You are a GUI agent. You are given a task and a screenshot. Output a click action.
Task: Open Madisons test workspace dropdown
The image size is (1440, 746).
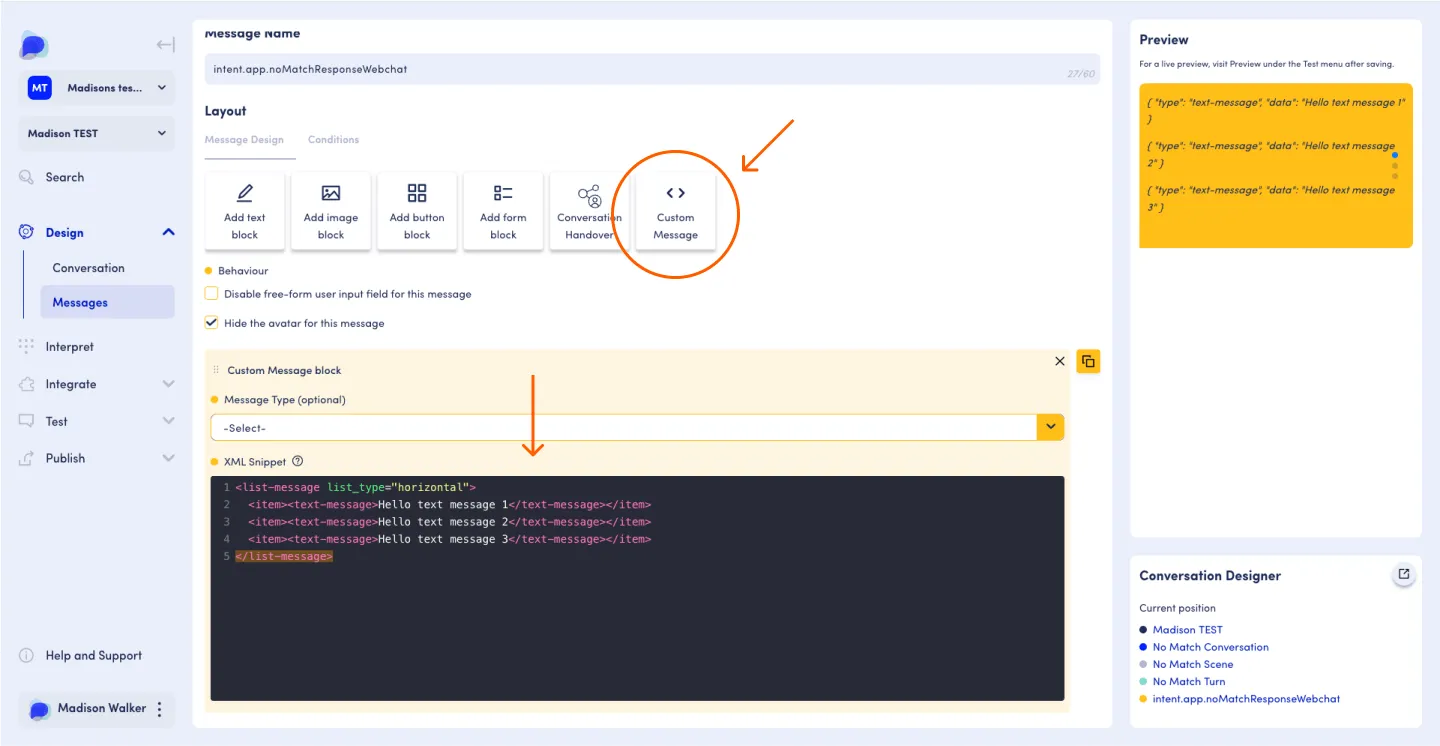click(97, 88)
